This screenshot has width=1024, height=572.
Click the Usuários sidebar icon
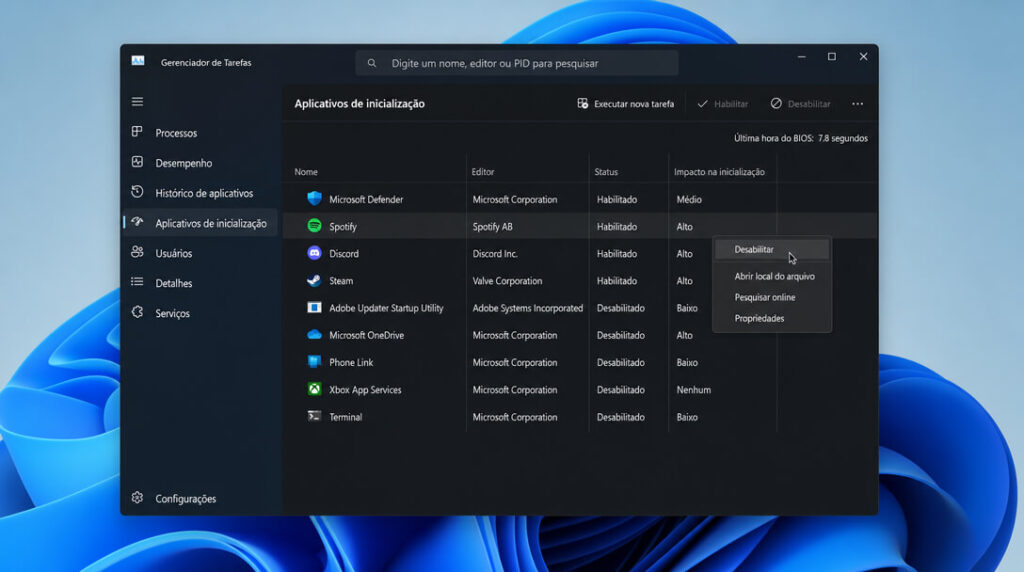coord(137,252)
